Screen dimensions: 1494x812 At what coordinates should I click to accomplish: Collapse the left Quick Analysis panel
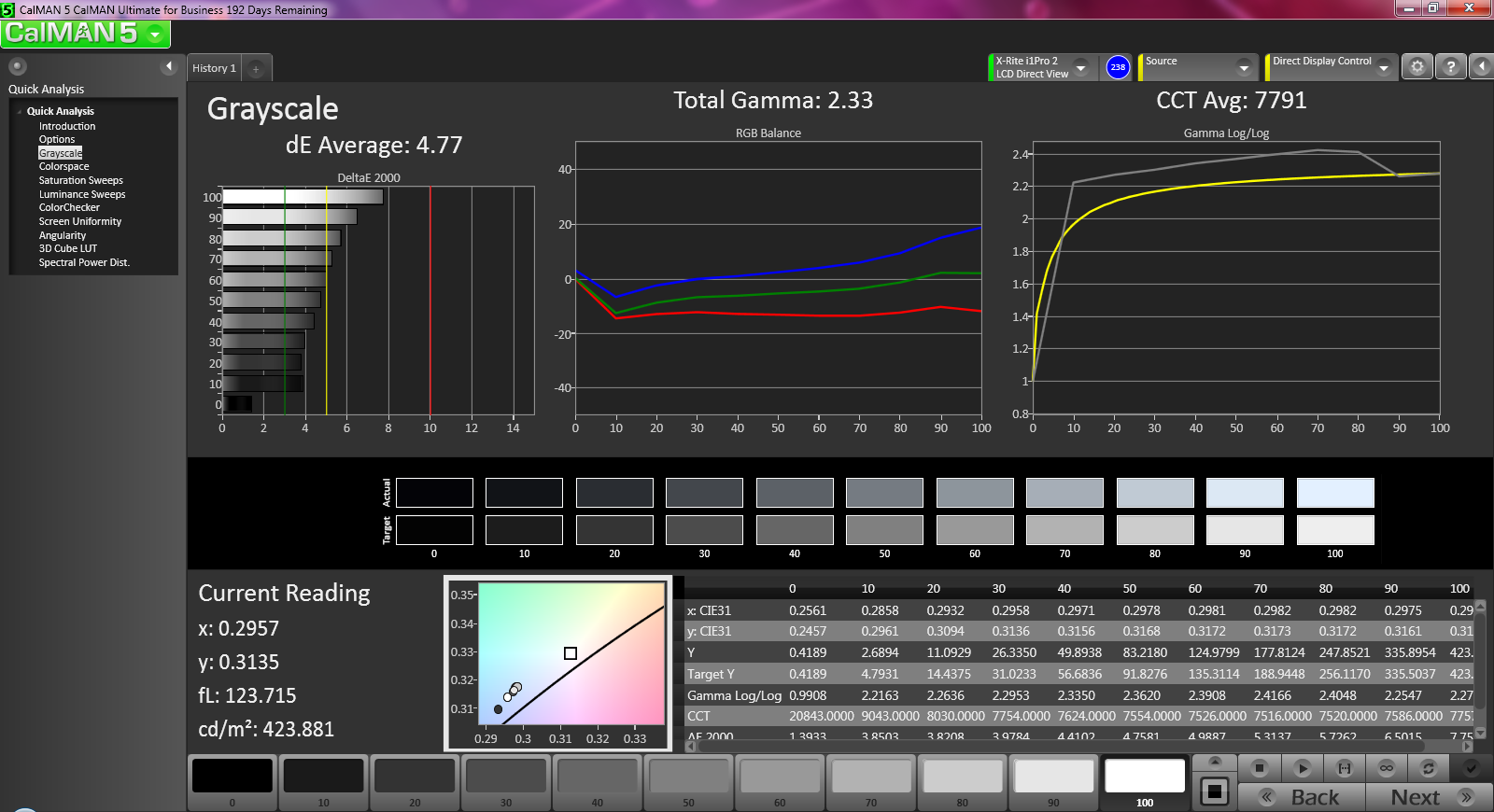(168, 66)
